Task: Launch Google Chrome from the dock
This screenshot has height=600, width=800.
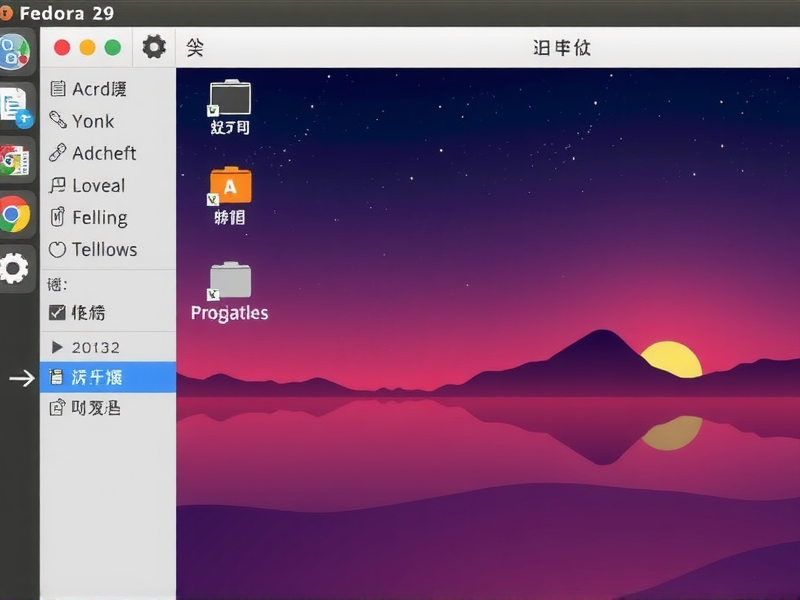Action: click(15, 214)
